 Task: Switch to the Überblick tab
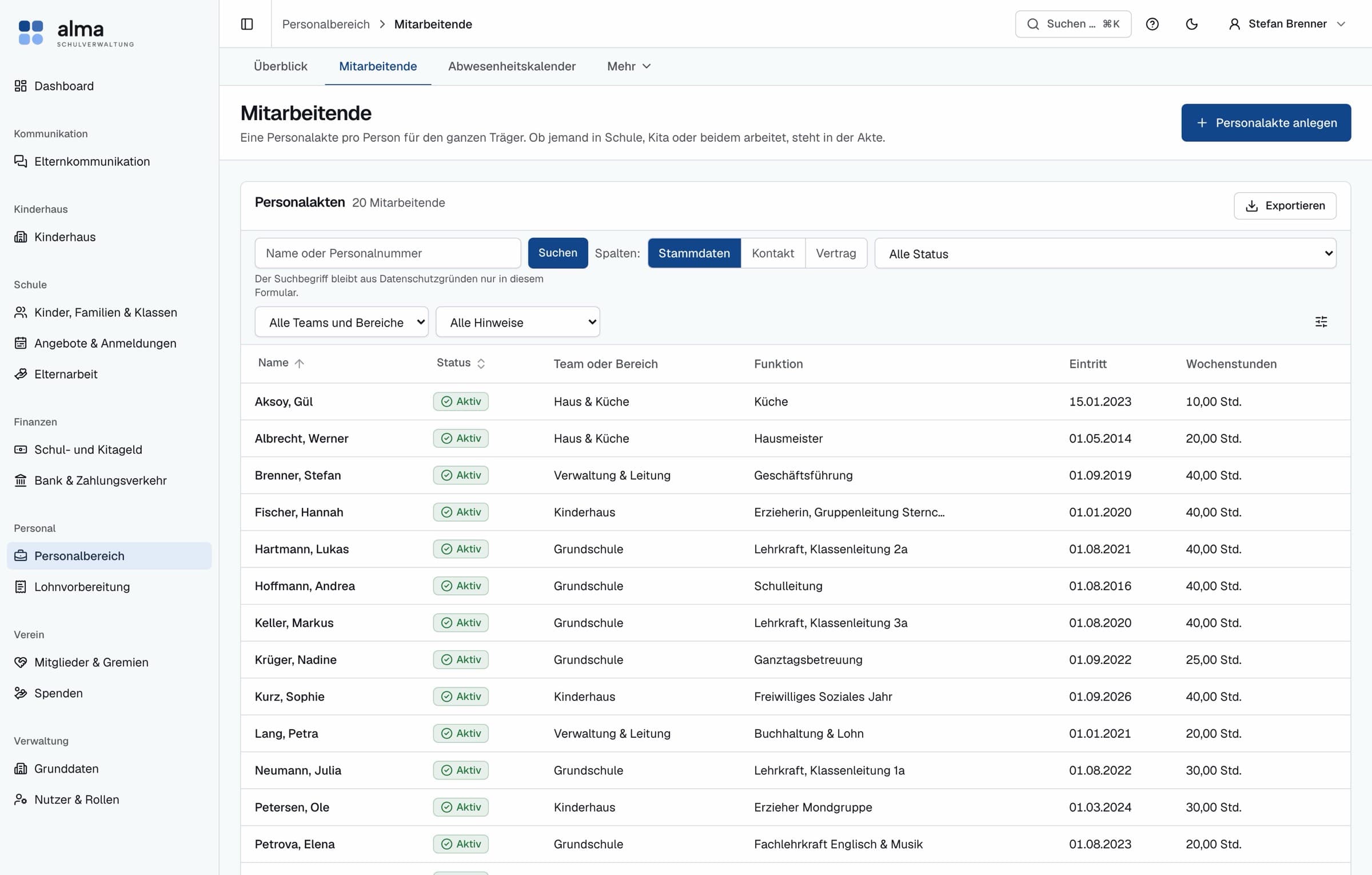281,66
